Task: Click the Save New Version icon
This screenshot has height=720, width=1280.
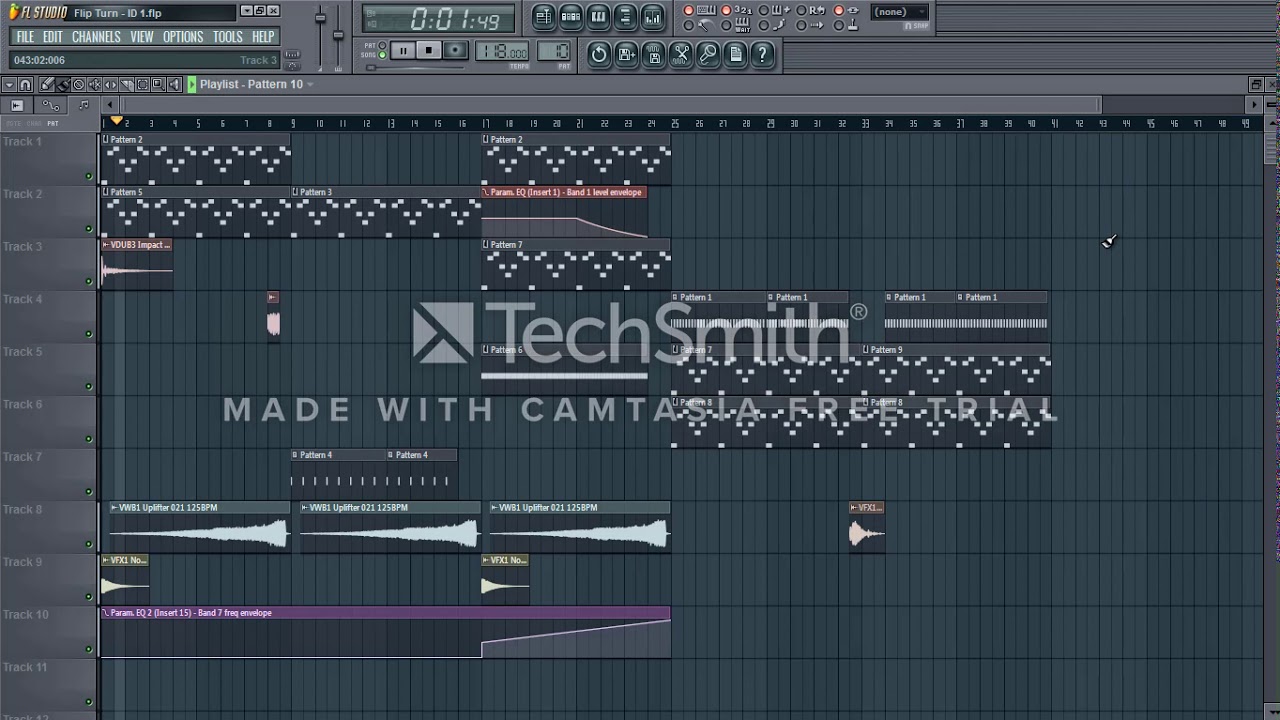Action: pos(626,54)
